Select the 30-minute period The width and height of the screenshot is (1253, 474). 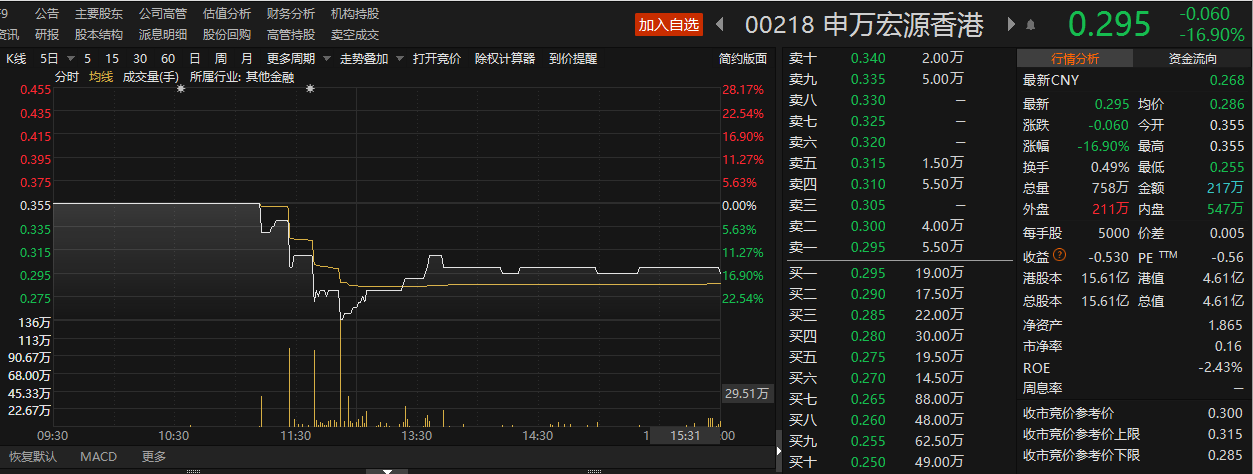(x=141, y=59)
